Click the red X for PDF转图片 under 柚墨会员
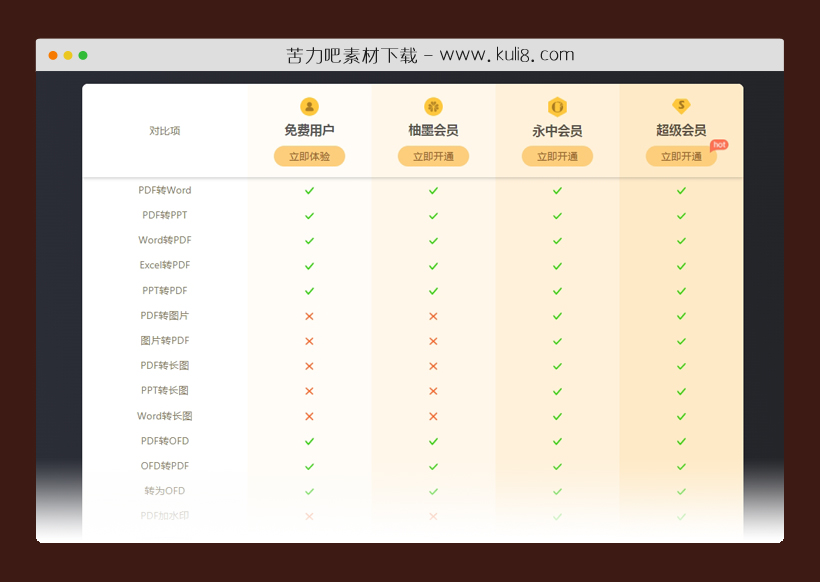Screen dimensions: 820x582 [433, 315]
